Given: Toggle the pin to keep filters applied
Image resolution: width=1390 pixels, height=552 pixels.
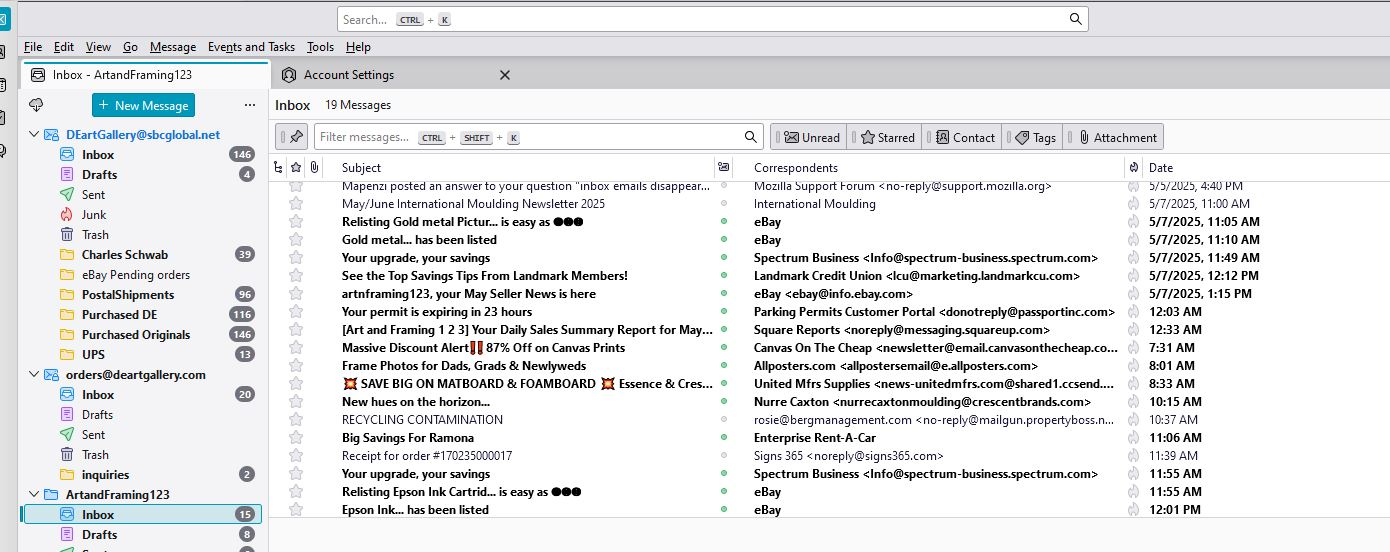Looking at the screenshot, I should (x=292, y=137).
